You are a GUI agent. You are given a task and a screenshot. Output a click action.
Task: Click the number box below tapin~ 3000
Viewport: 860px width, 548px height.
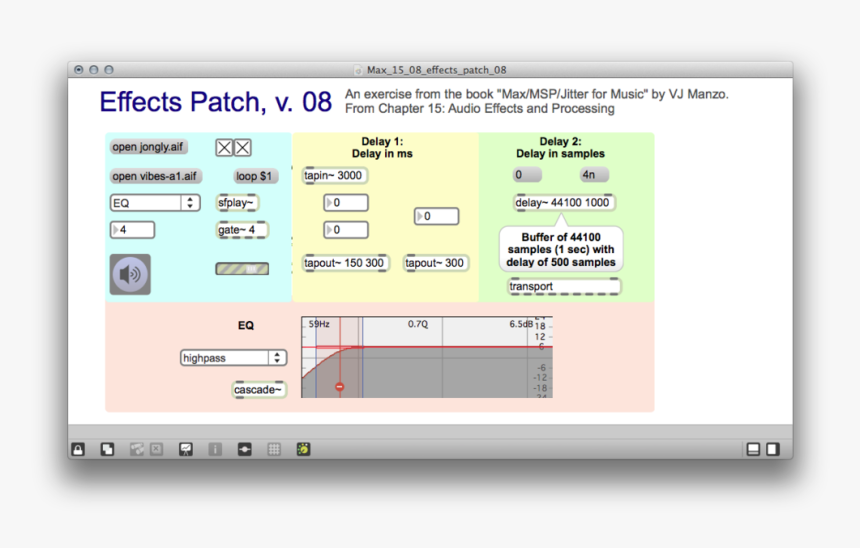346,203
